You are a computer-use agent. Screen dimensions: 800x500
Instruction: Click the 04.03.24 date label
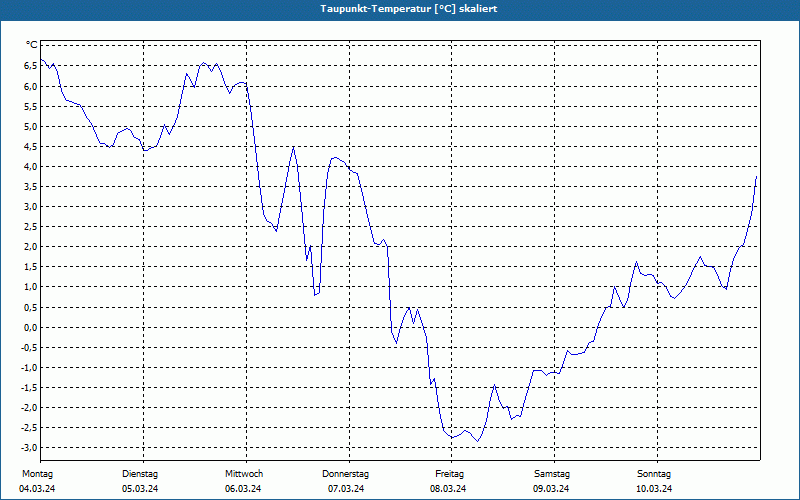(37, 489)
